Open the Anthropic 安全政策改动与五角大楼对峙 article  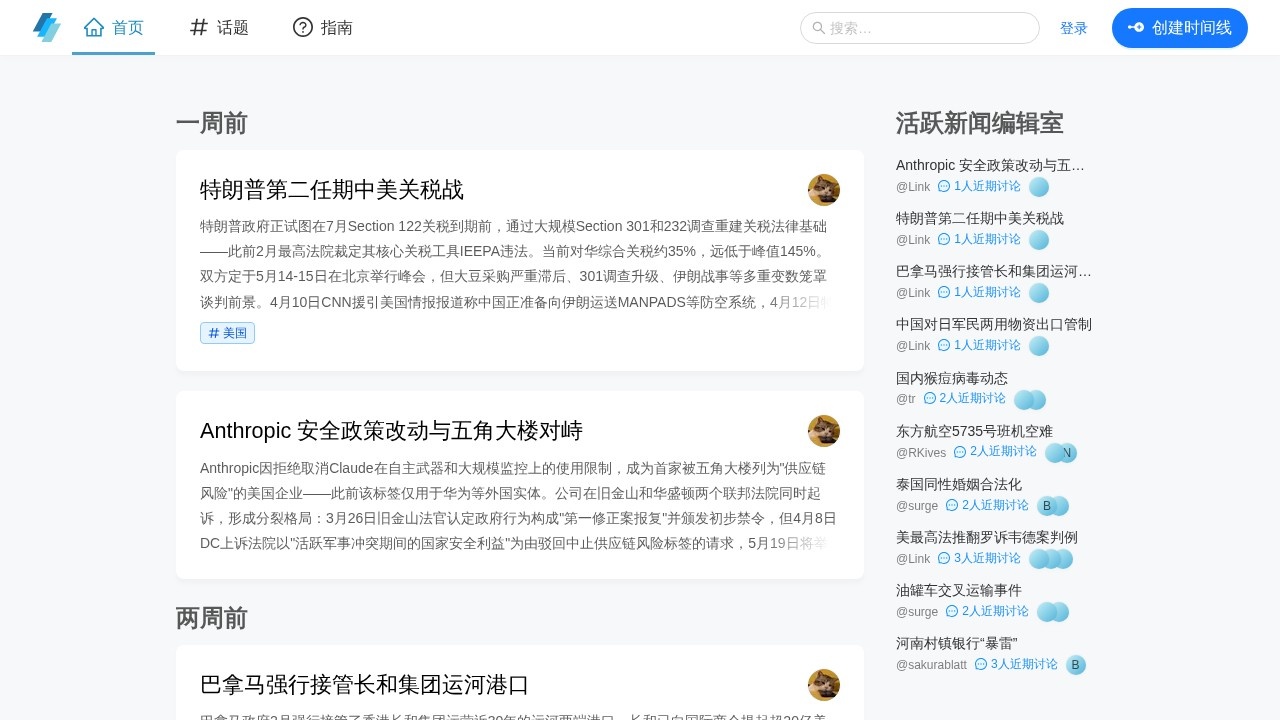391,431
